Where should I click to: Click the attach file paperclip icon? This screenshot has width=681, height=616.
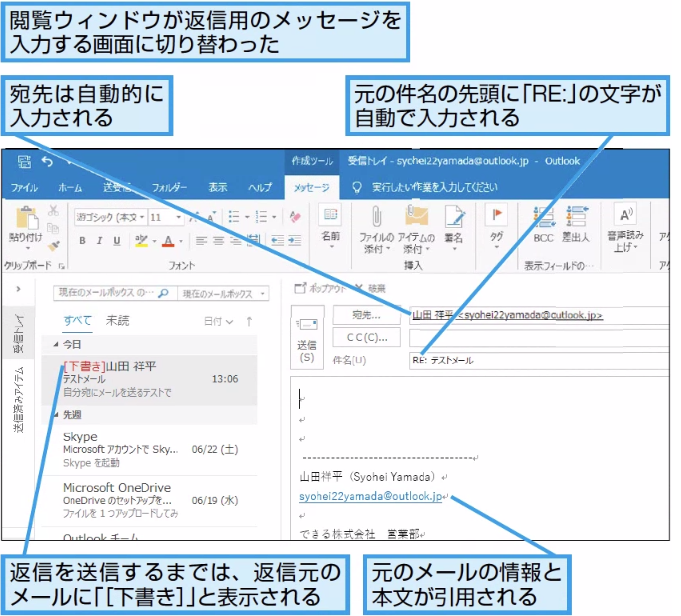[377, 217]
